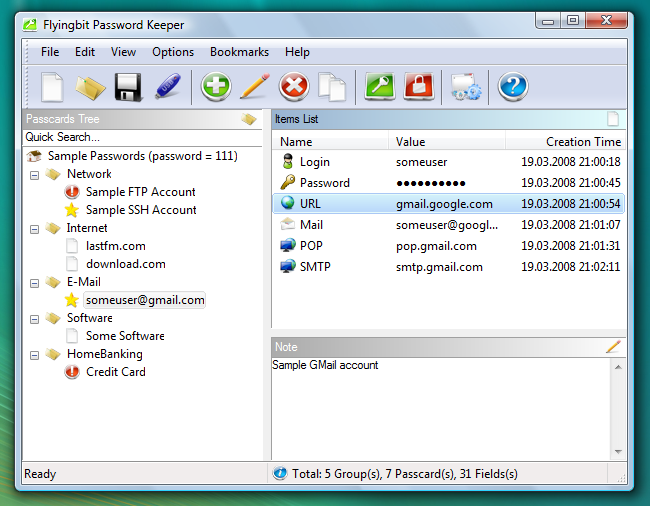Collapse the Network group
Image resolution: width=650 pixels, height=506 pixels.
[34, 175]
